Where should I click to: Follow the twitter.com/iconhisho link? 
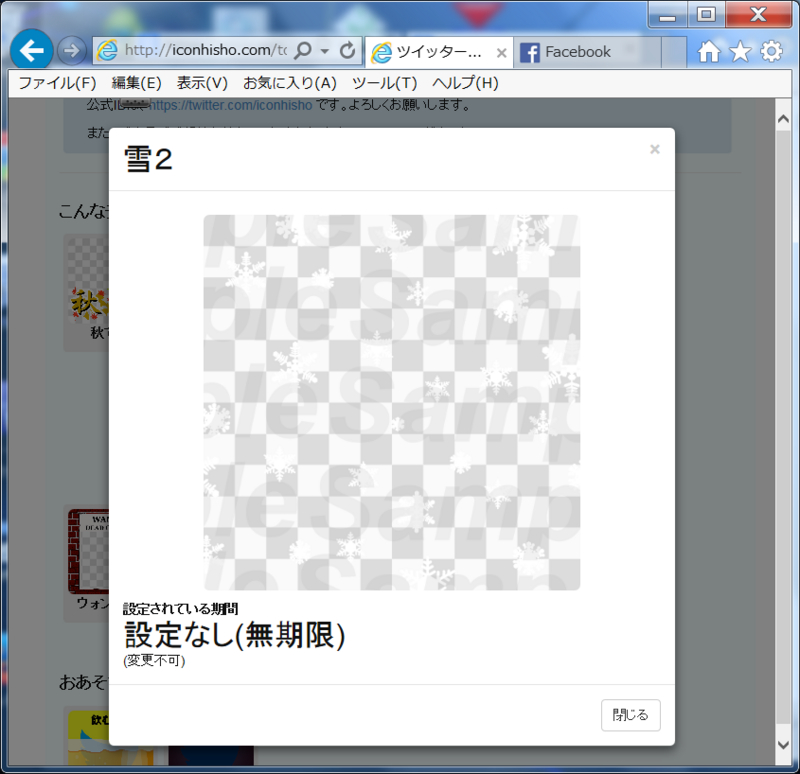click(230, 105)
